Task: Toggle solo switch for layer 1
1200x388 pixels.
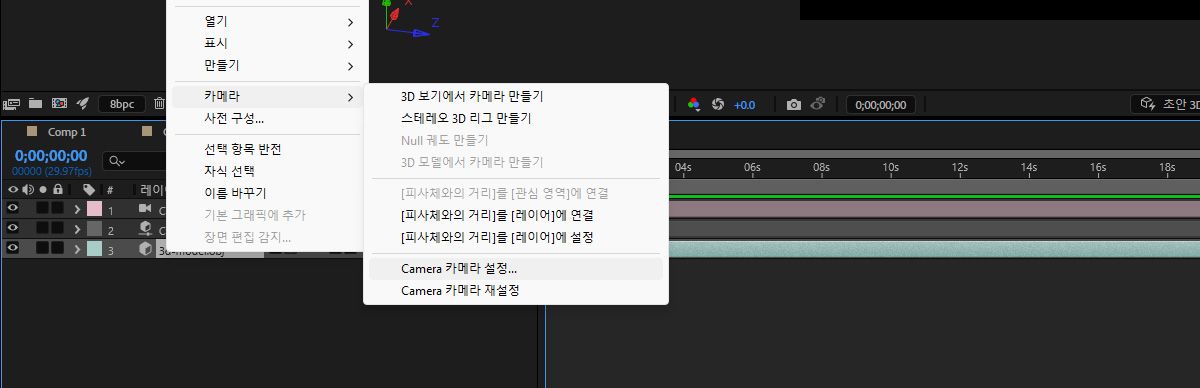Action: click(x=43, y=209)
